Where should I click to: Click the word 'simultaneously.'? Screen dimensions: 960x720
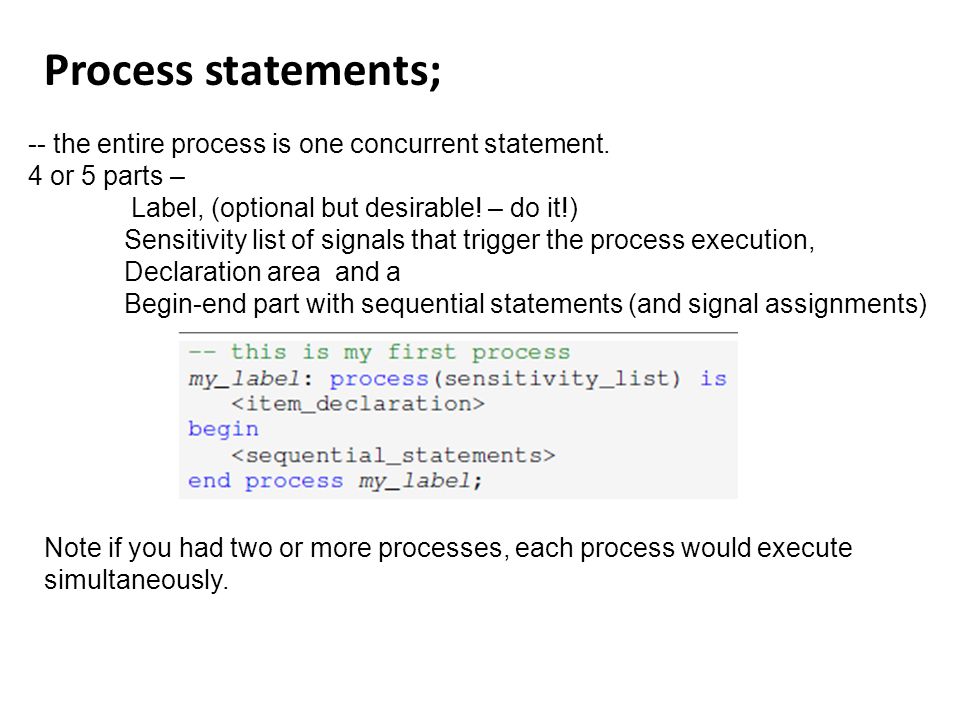point(136,580)
